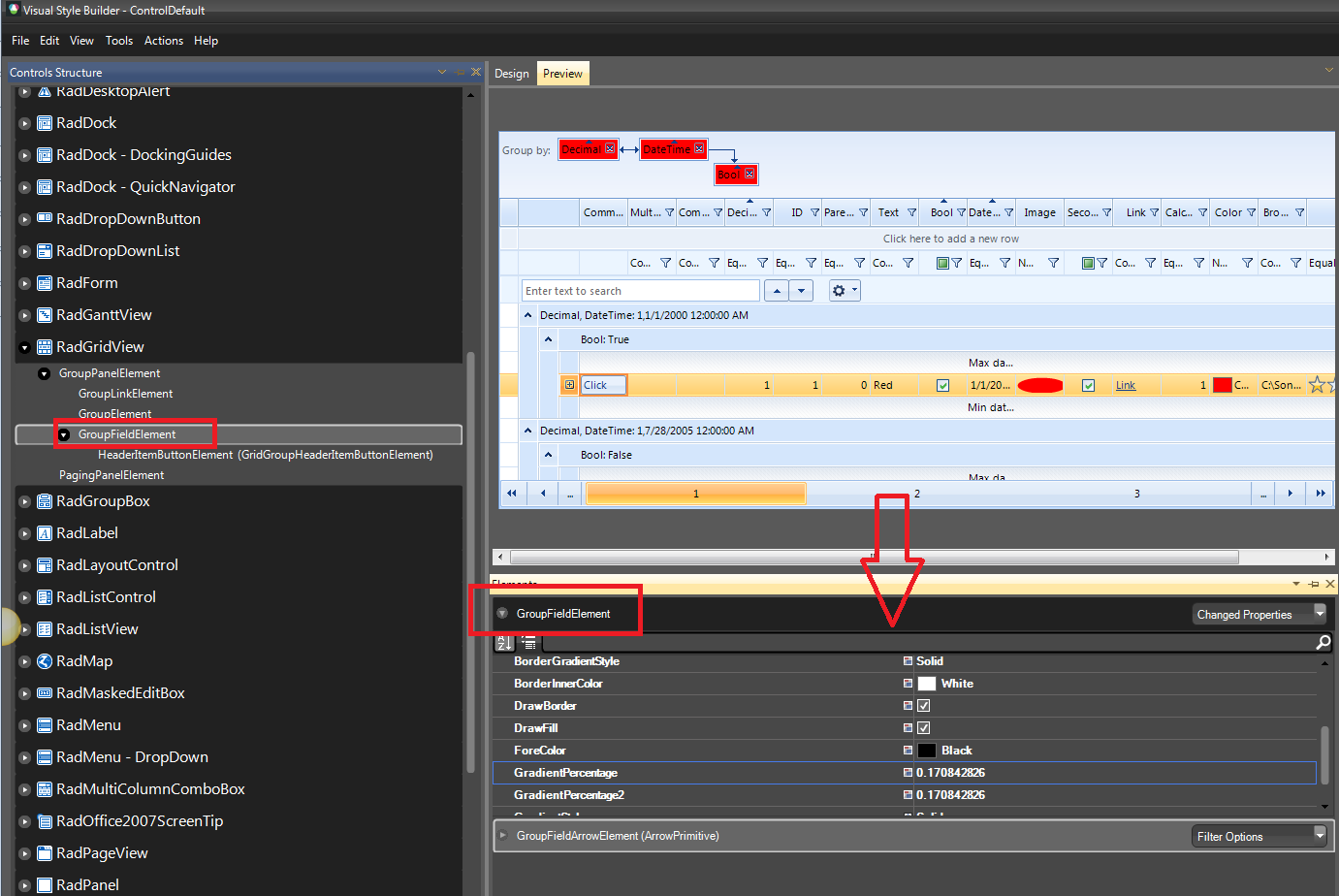Remove the DateTime group field
This screenshot has width=1339, height=896.
click(699, 148)
